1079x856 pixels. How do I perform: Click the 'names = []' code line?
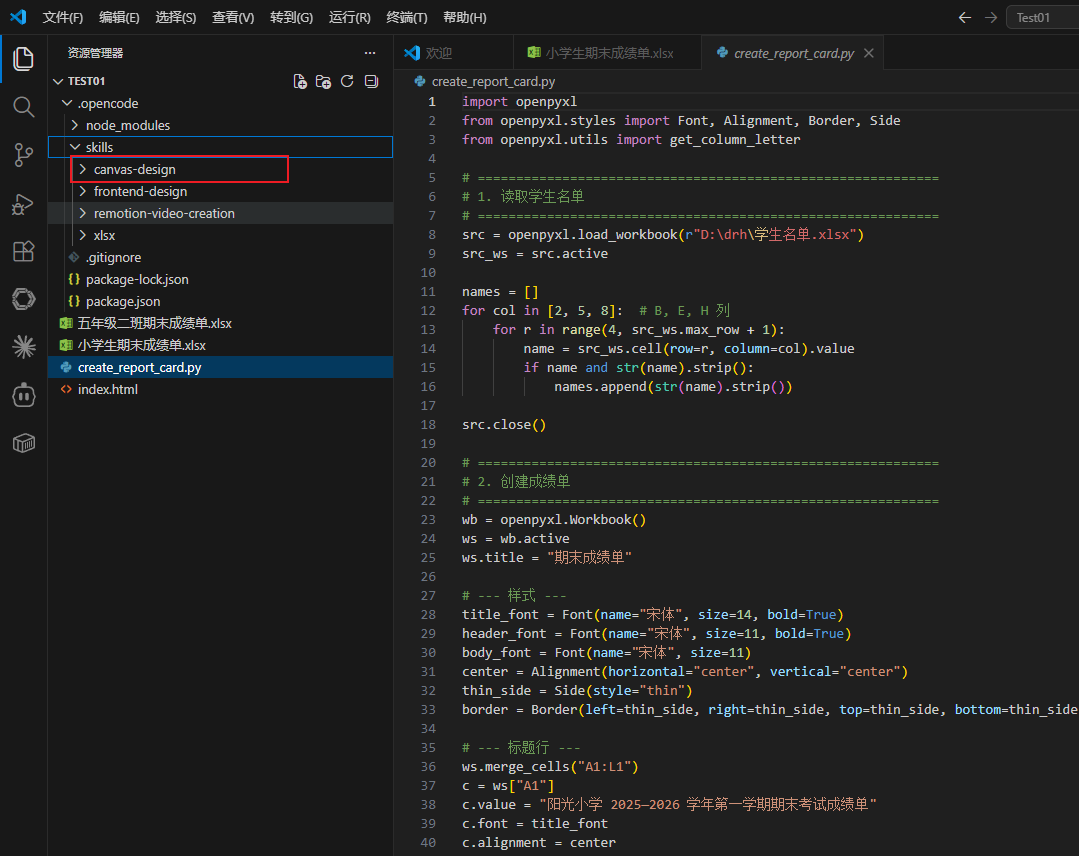500,292
